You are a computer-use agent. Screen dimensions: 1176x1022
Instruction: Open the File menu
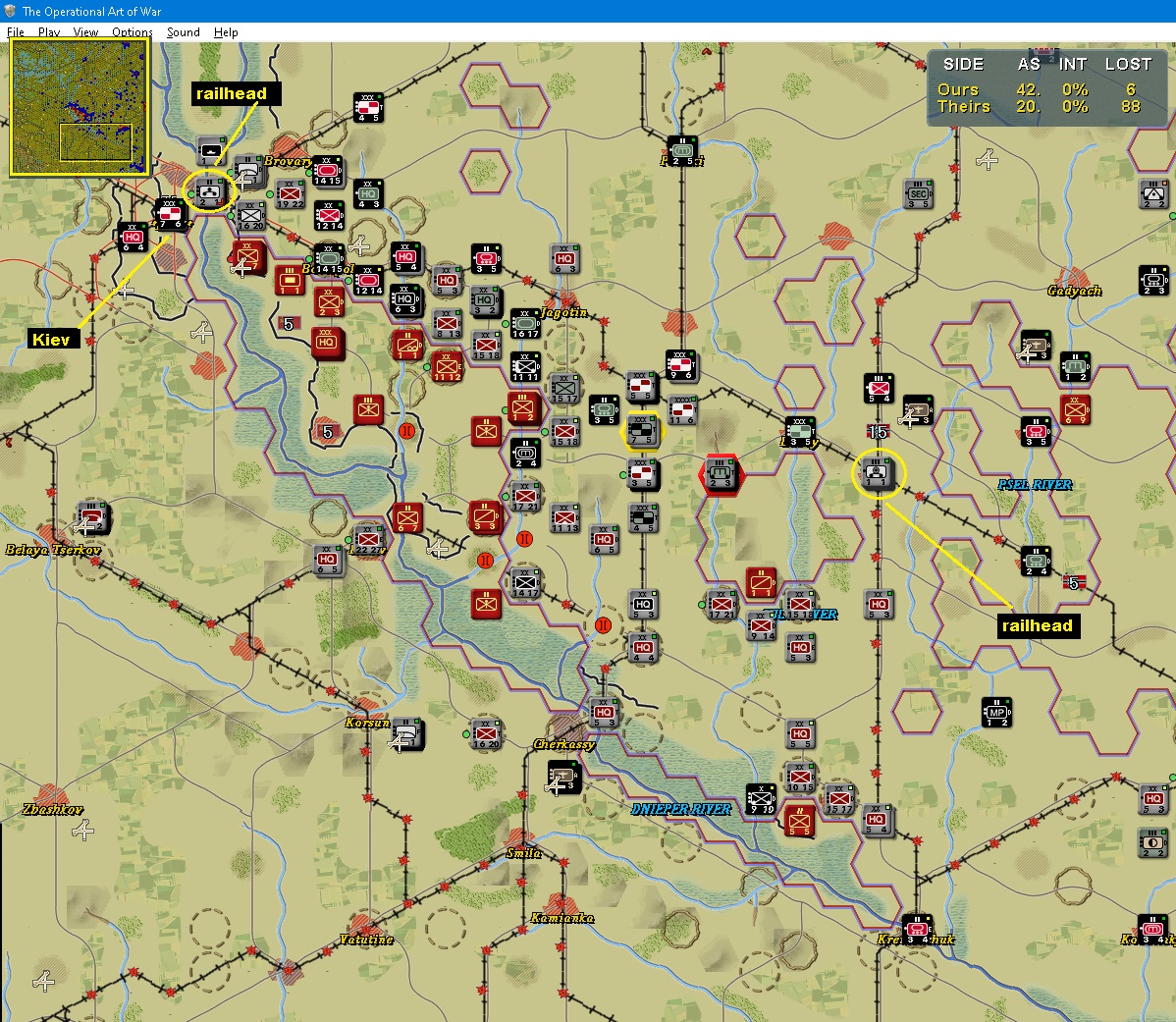pos(15,32)
